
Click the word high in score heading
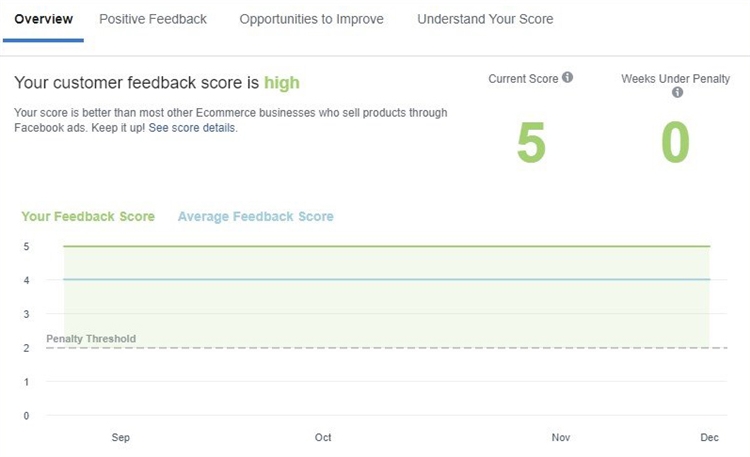click(281, 82)
